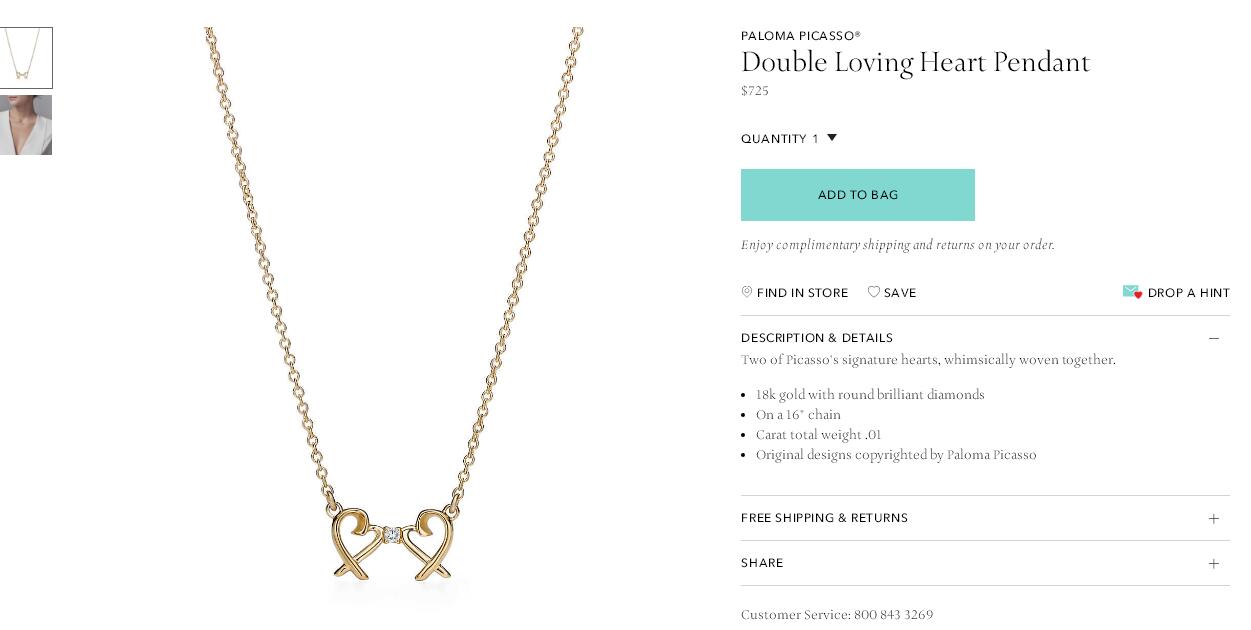Screen dimensions: 1251x630
Task: Click the Drop a Hint envelope icon
Action: (1132, 292)
